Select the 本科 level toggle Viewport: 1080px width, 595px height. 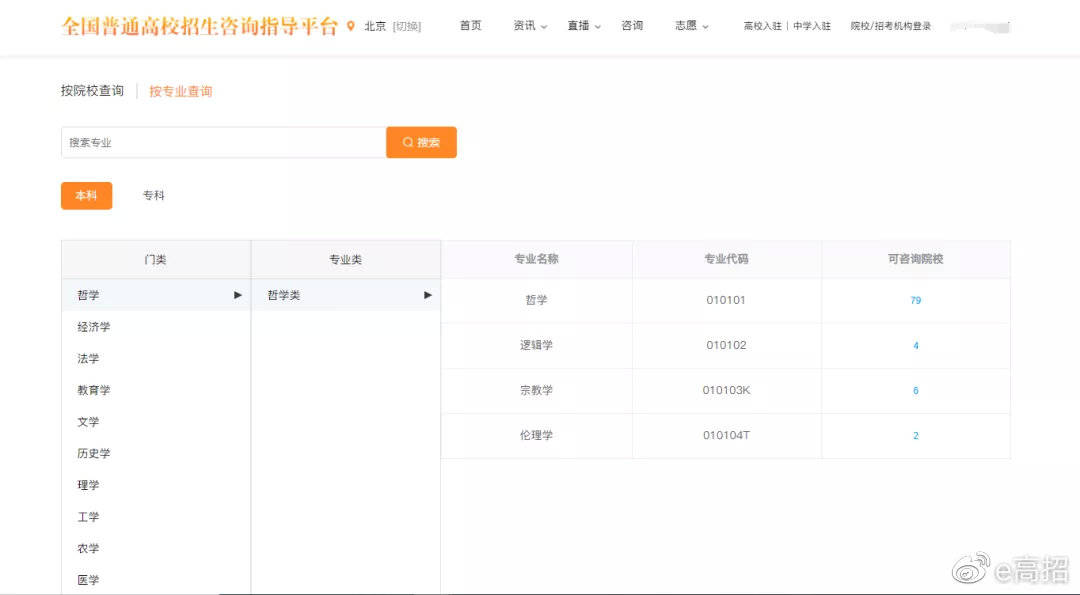86,196
